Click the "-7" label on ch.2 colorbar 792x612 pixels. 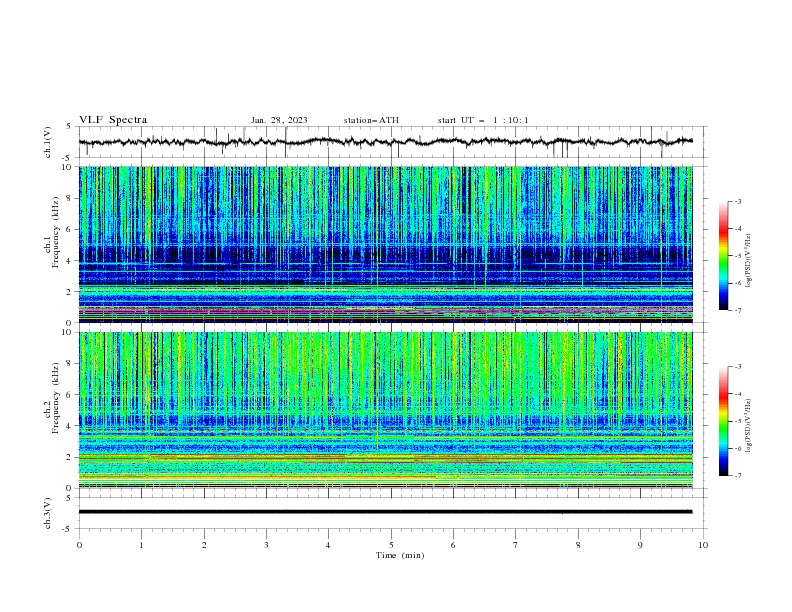[738, 475]
